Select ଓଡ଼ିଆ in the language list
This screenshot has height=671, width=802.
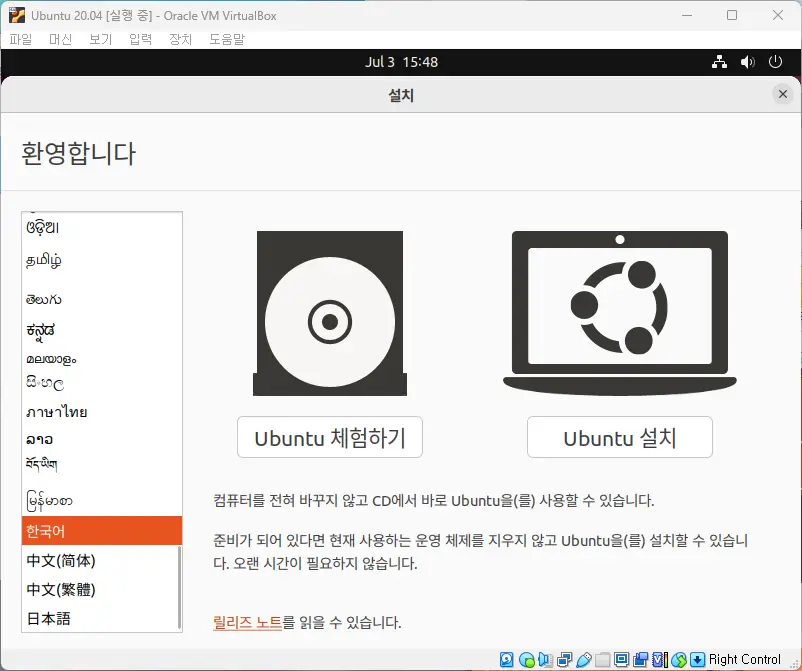click(102, 227)
